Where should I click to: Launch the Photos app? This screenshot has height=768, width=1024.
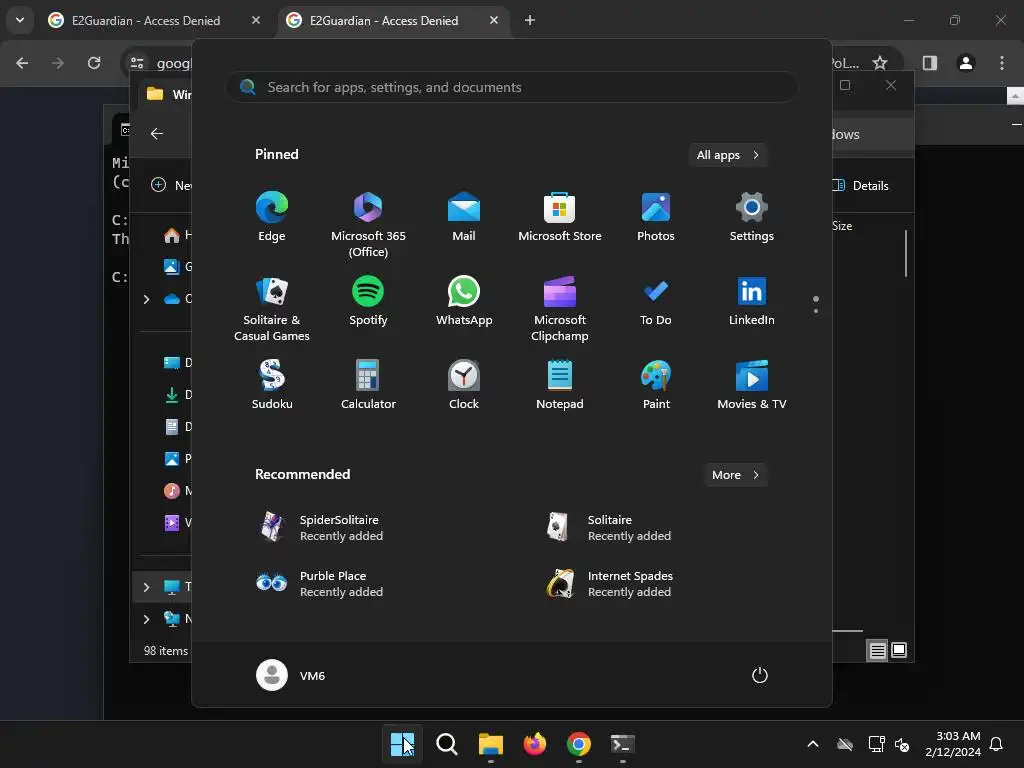point(656,217)
